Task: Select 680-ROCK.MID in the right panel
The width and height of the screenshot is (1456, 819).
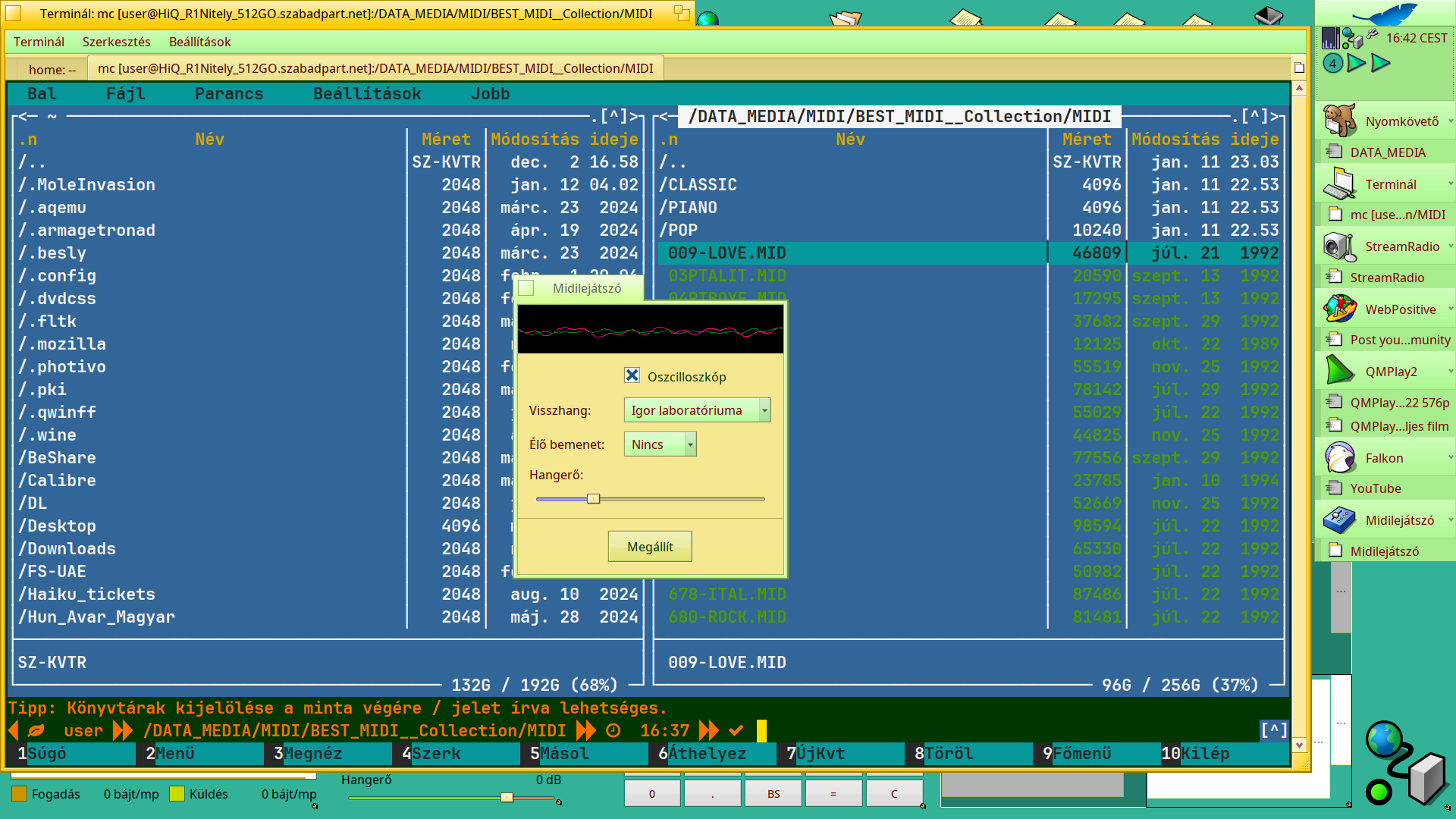Action: [968, 617]
